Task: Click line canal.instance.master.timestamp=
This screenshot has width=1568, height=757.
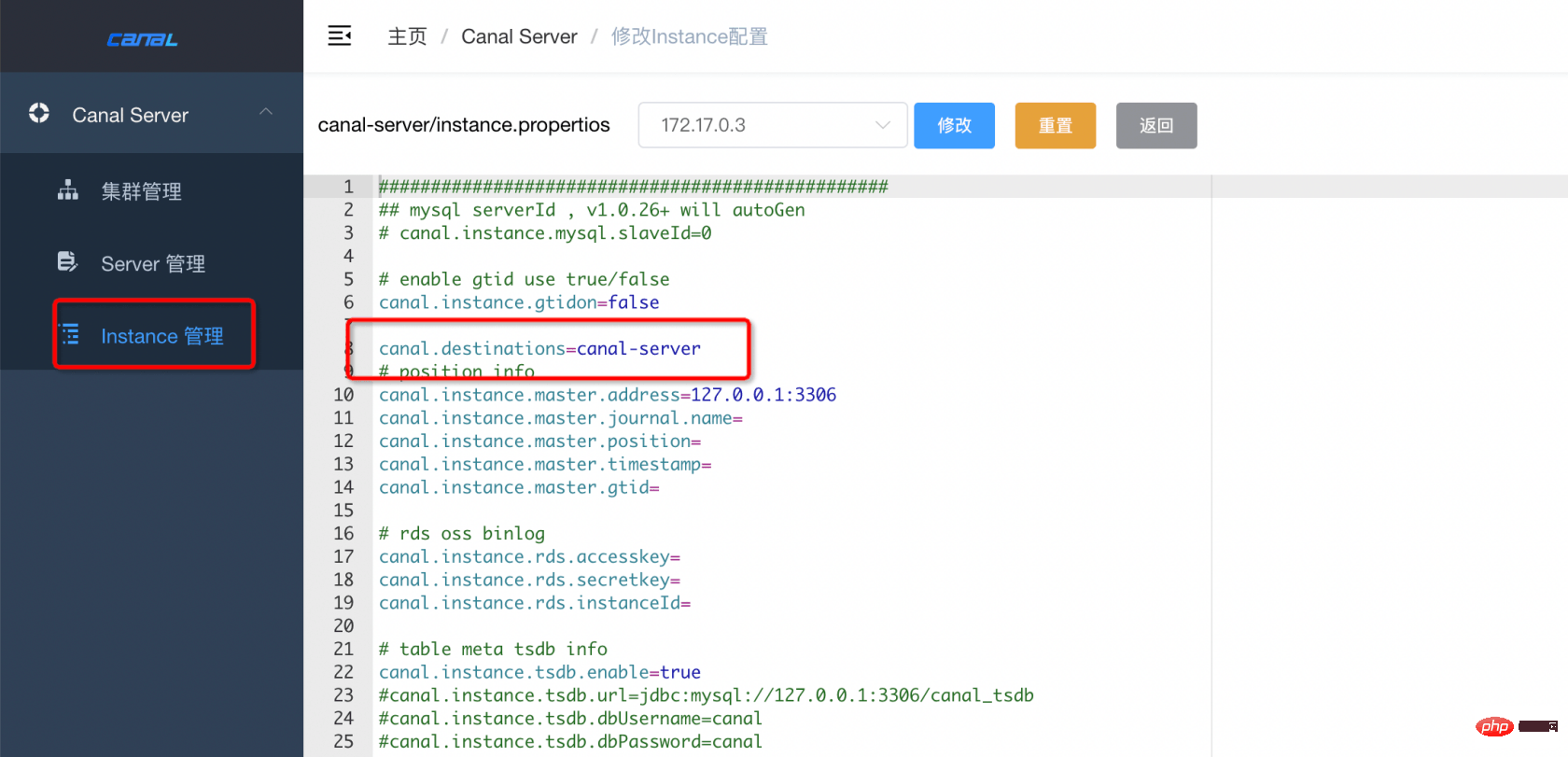Action: [545, 464]
